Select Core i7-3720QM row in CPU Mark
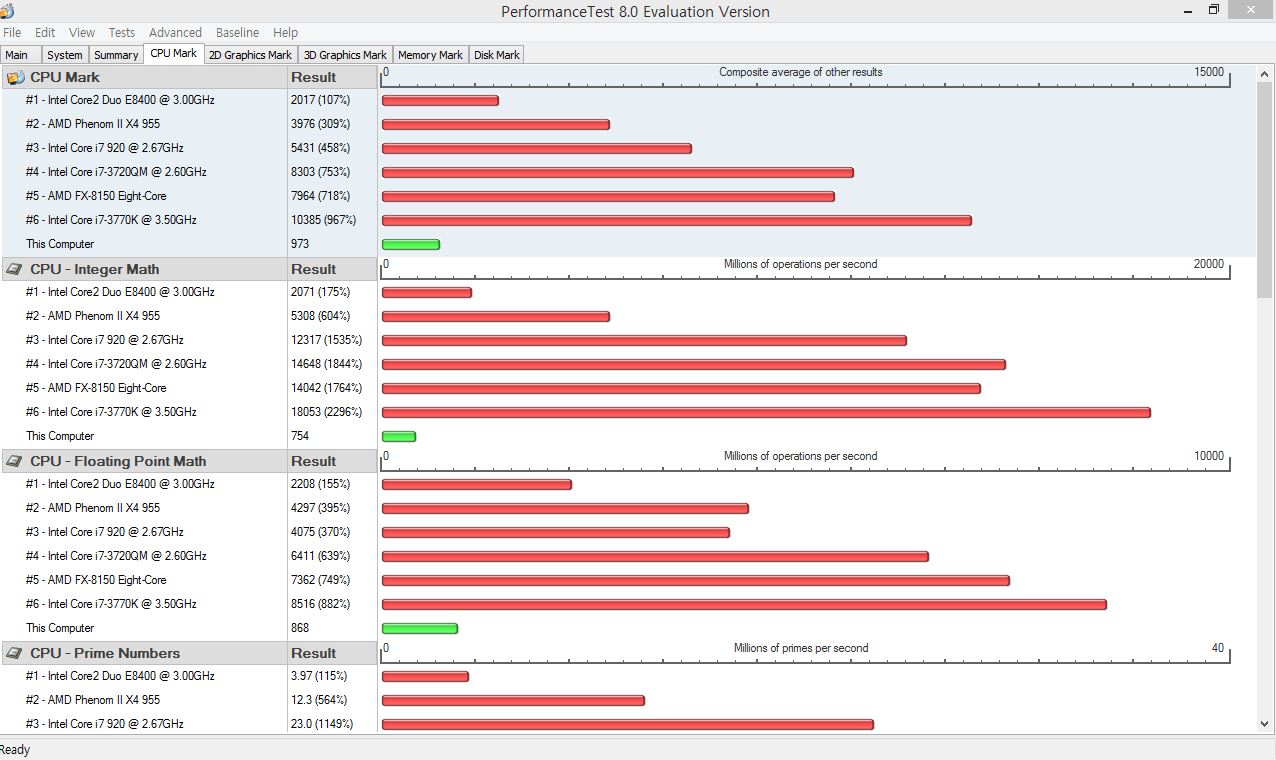1276x760 pixels. click(x=116, y=172)
